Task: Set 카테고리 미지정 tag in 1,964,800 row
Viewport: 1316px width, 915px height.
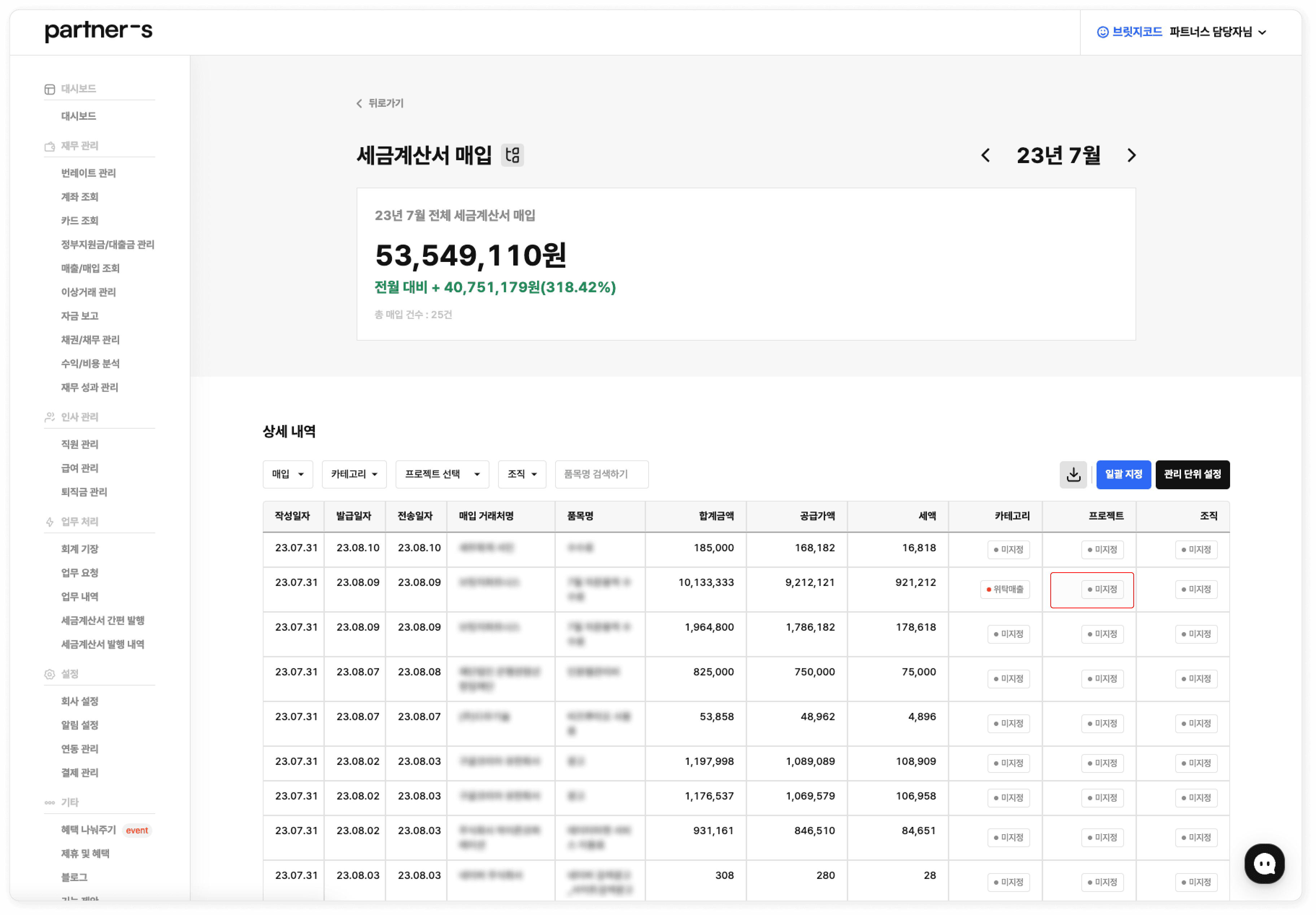Action: 1008,635
